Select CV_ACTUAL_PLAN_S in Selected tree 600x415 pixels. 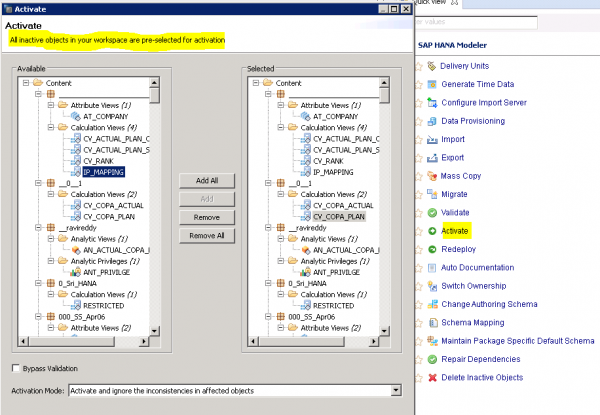pyautogui.click(x=346, y=150)
